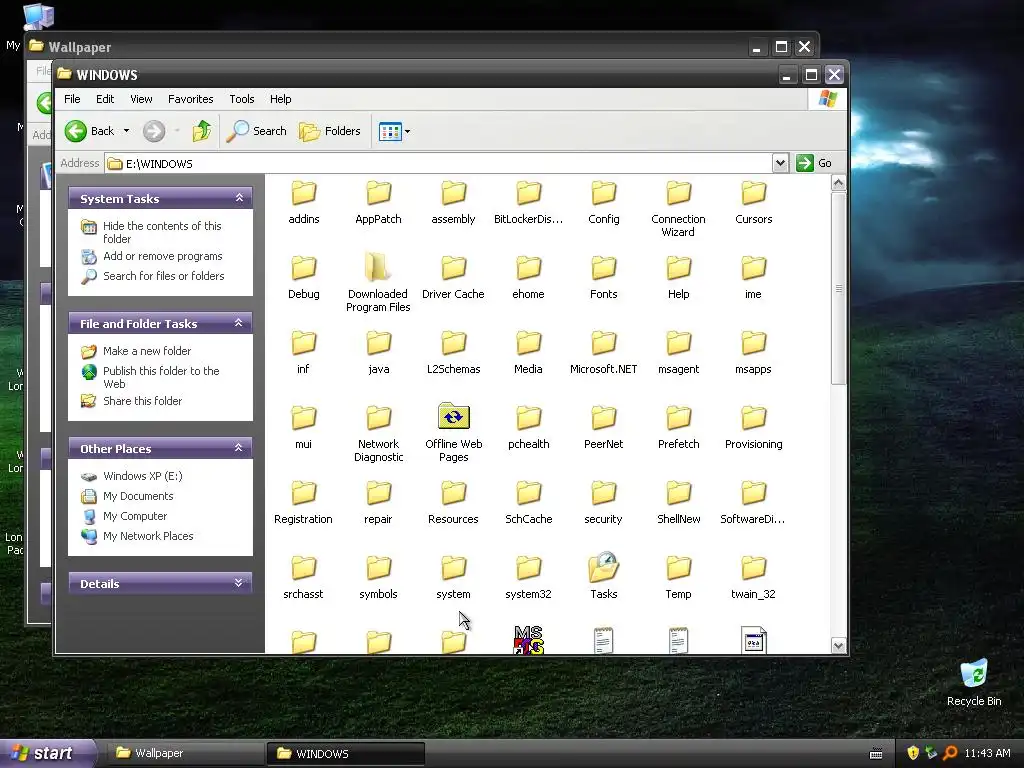Viewport: 1024px width, 768px height.
Task: Select the Connection Wizard folder
Action: [679, 209]
